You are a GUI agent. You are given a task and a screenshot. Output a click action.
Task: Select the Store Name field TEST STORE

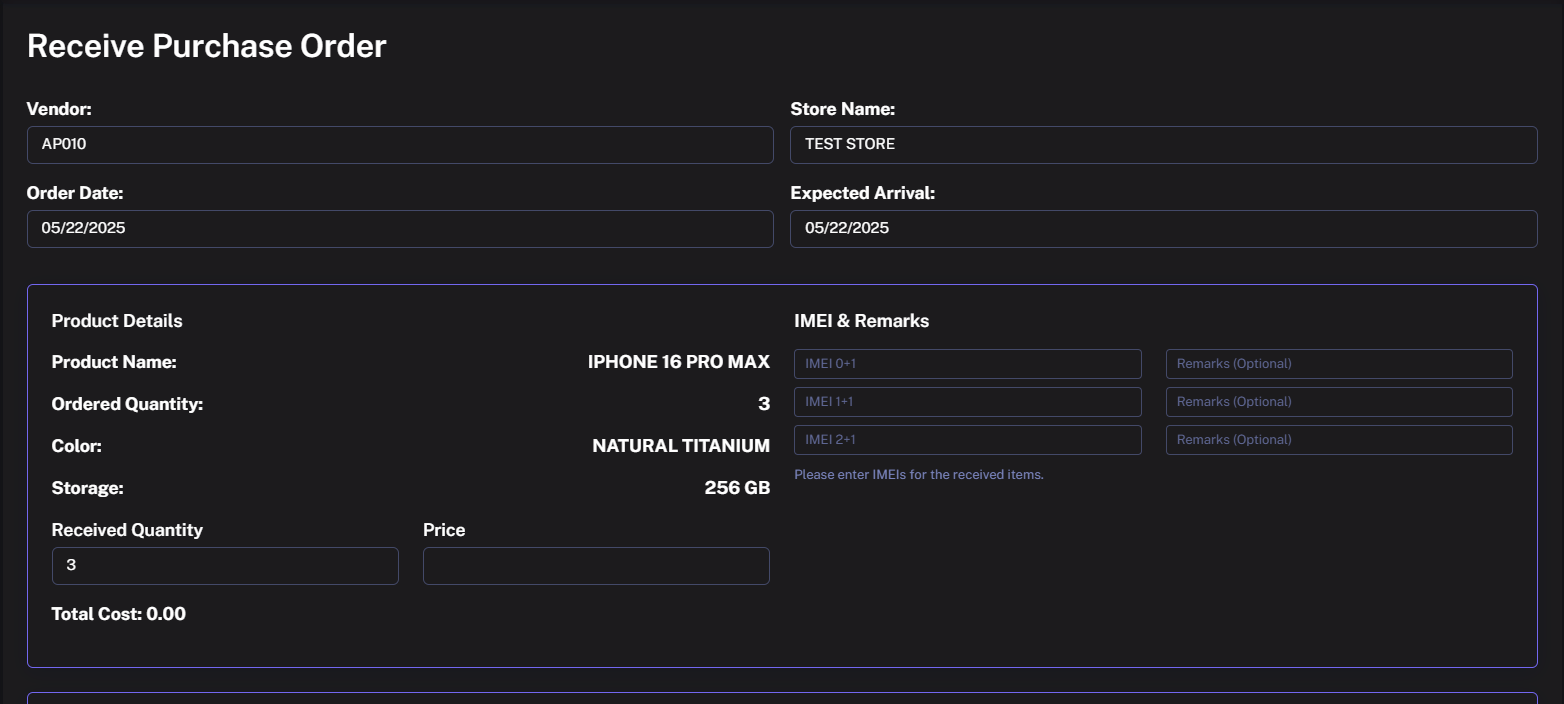point(1164,145)
